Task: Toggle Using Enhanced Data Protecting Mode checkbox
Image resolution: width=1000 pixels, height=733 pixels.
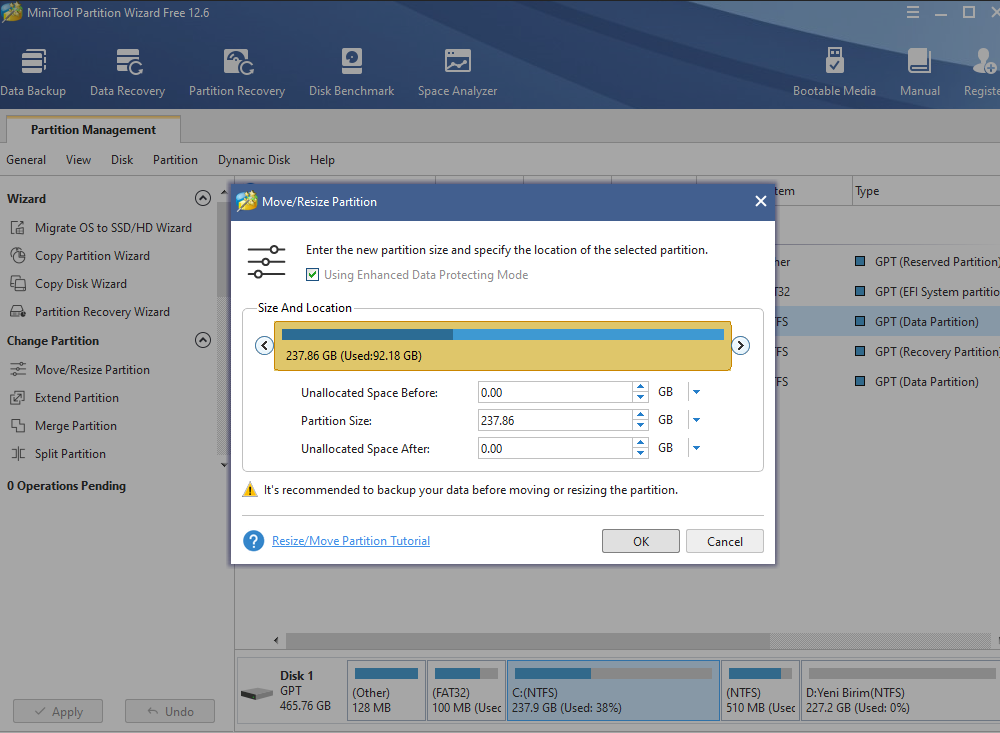Action: click(x=312, y=275)
